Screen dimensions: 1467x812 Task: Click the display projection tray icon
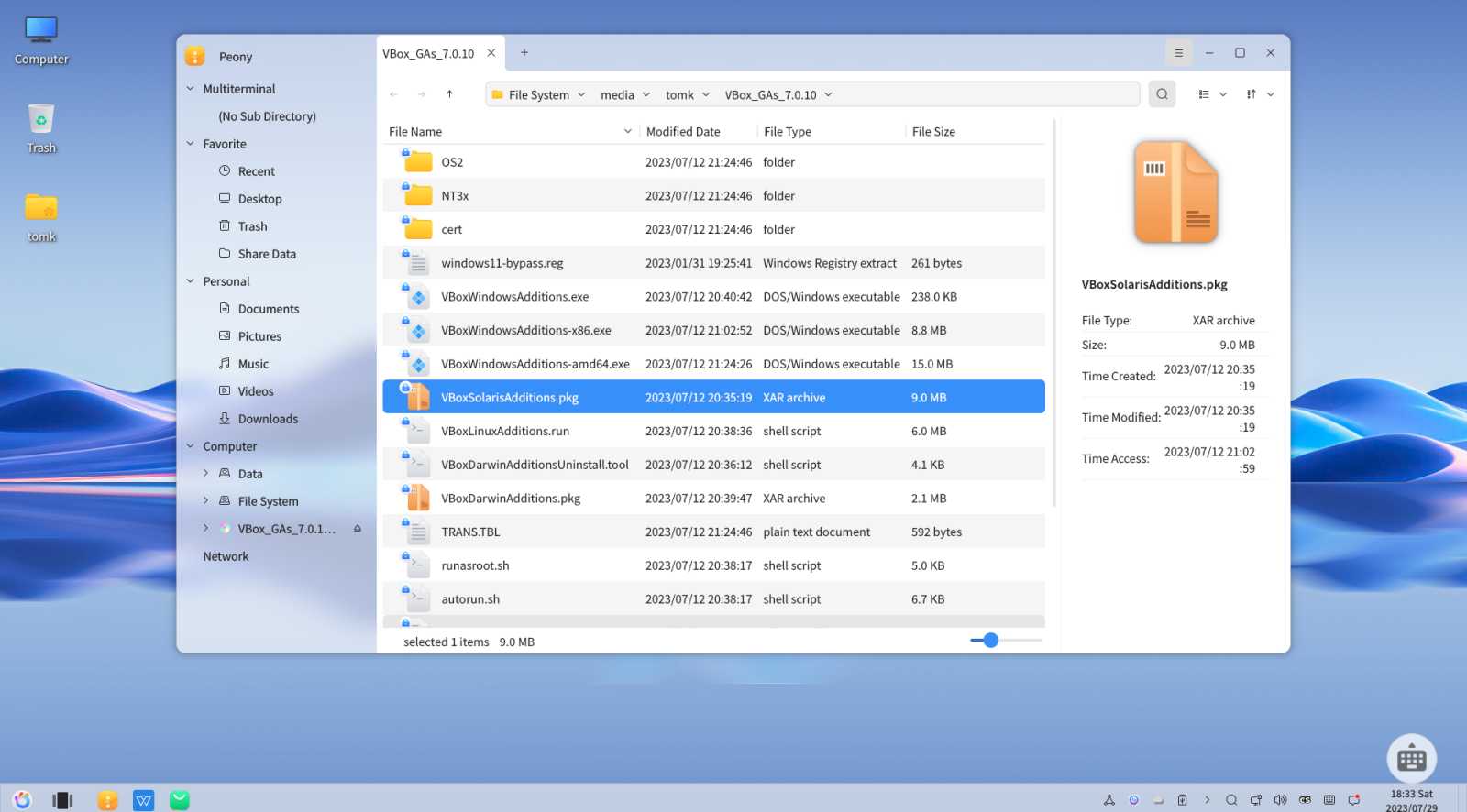tap(1256, 800)
